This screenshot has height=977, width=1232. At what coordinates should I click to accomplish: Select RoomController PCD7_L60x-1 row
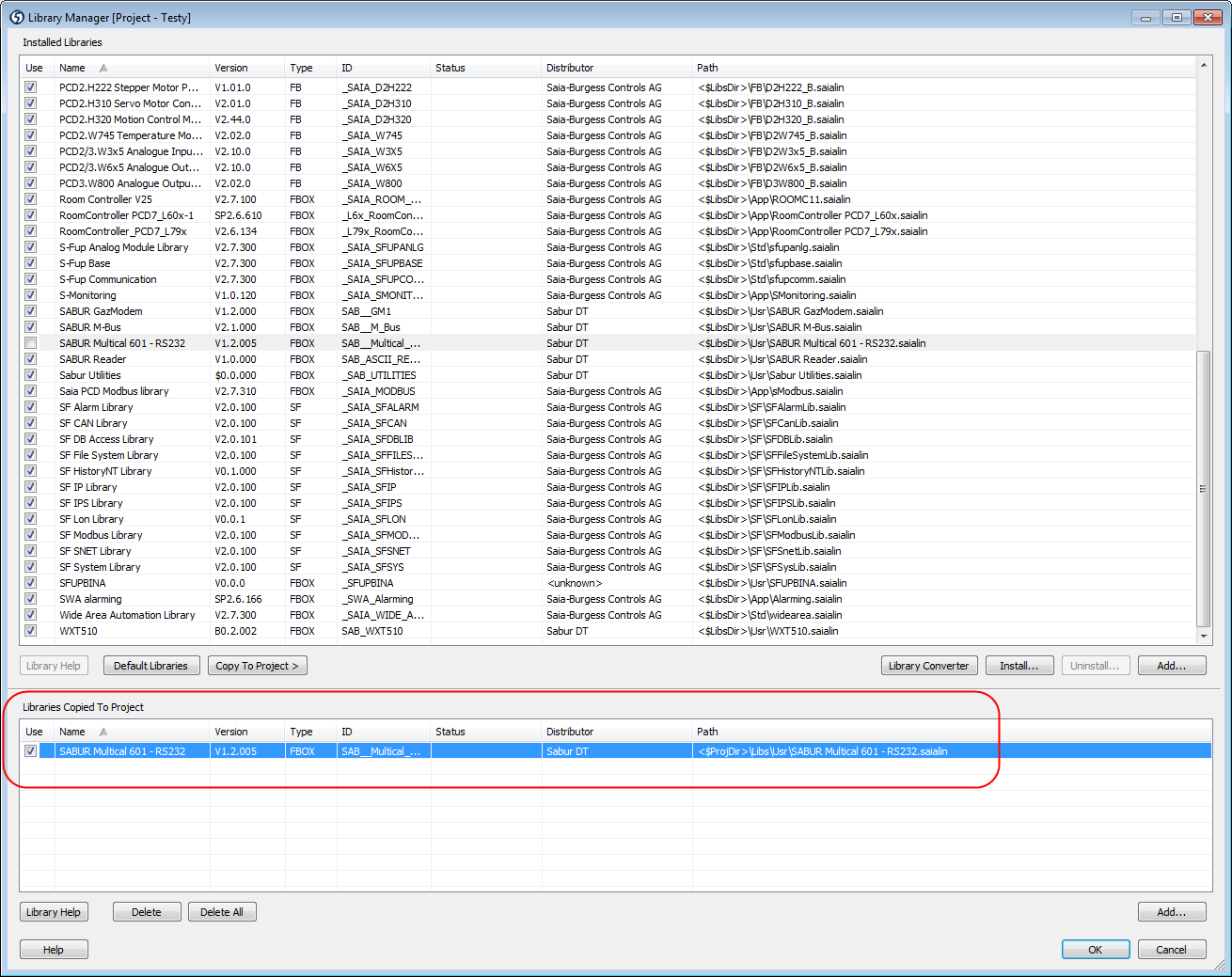(x=608, y=215)
